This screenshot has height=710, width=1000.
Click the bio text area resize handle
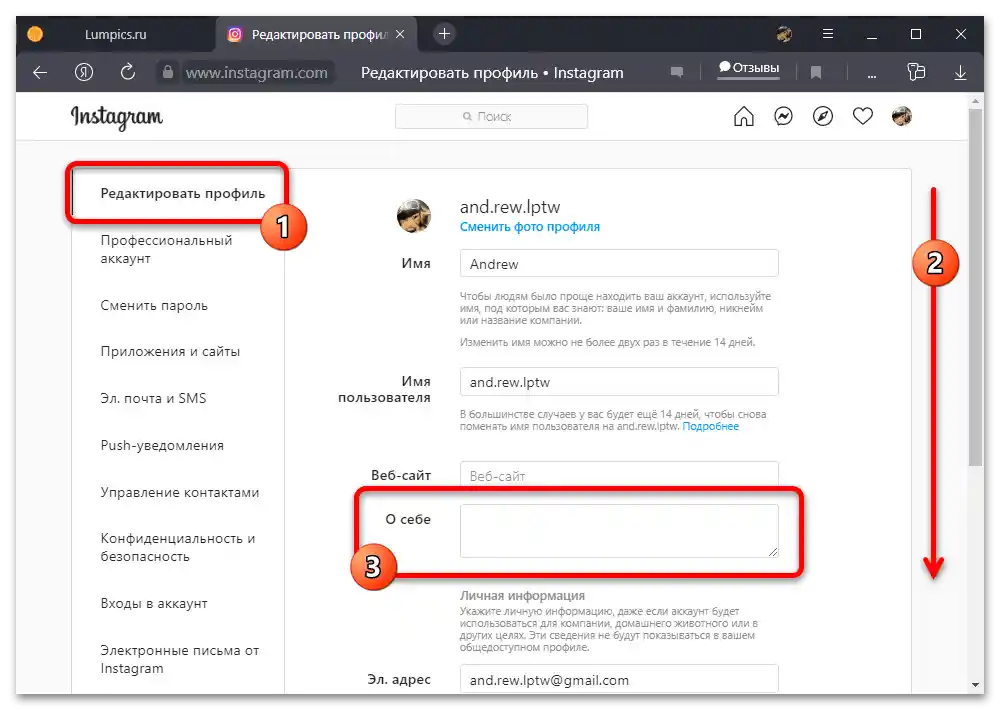[773, 551]
